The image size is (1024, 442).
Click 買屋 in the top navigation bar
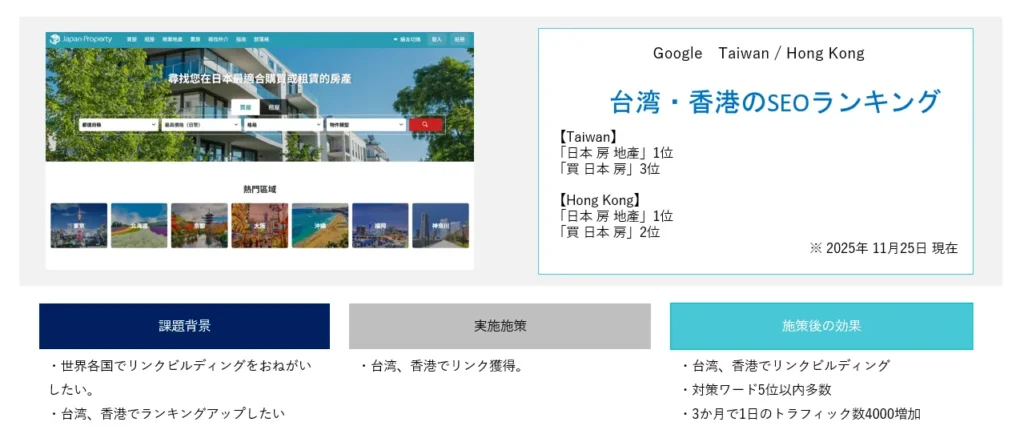click(x=131, y=39)
